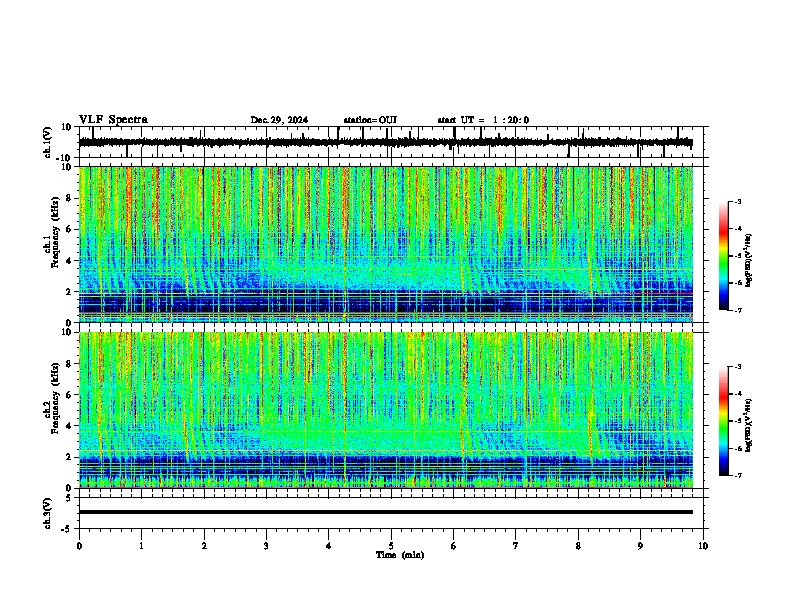Select the date text "Dec. 29, 2024"

pos(279,120)
